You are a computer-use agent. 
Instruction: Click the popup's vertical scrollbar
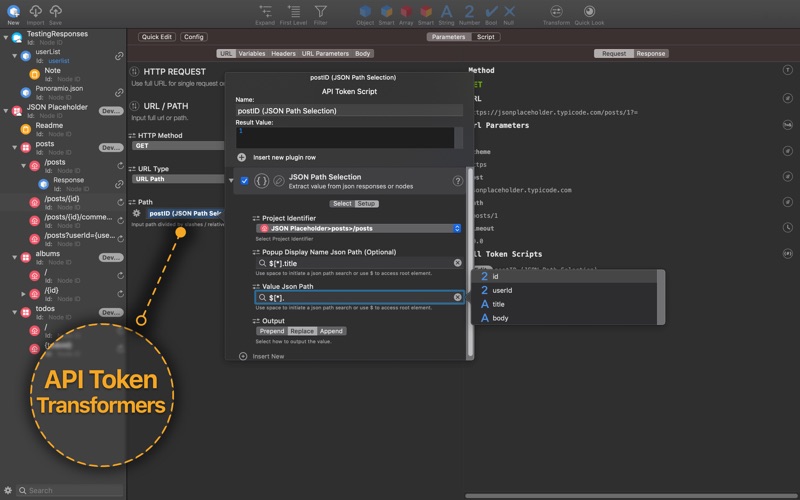point(470,262)
